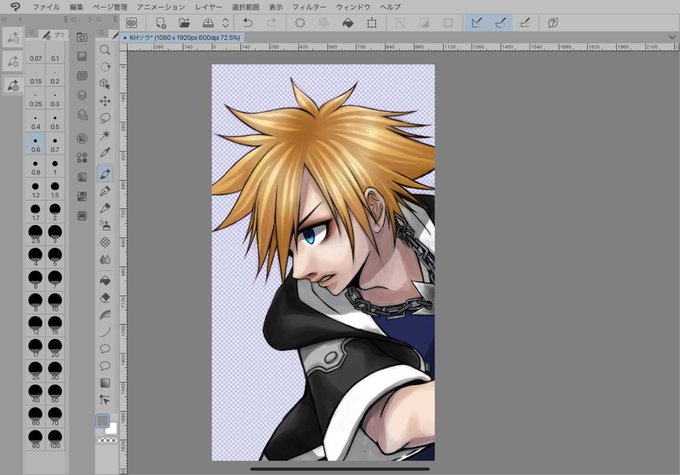Choose brush size 0.6
Screen dimensions: 680x475
(36, 144)
